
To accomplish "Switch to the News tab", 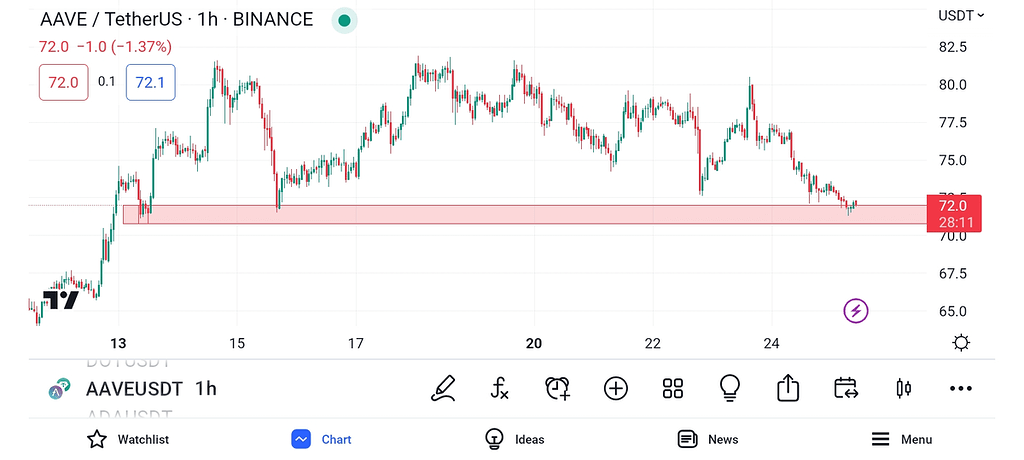I will point(708,439).
